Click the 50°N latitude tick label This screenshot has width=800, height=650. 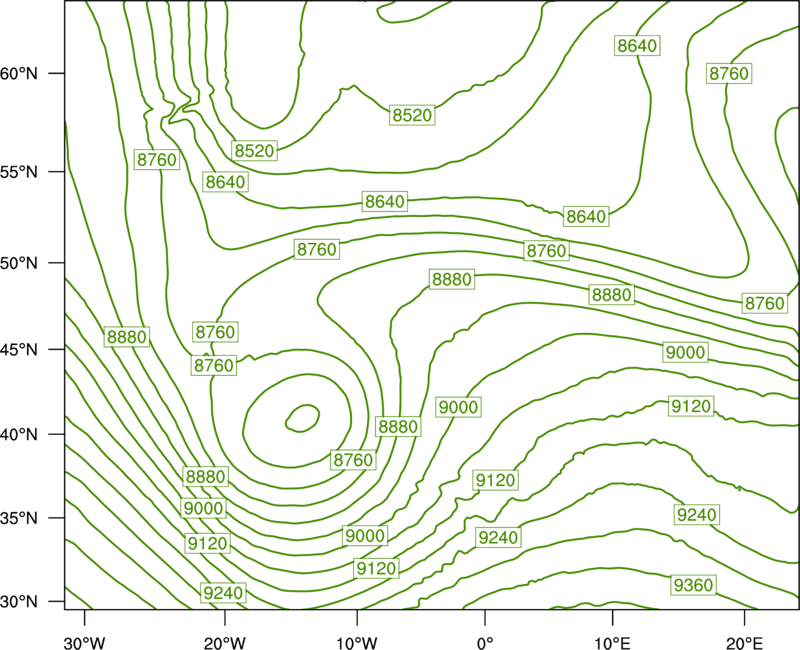click(19, 263)
